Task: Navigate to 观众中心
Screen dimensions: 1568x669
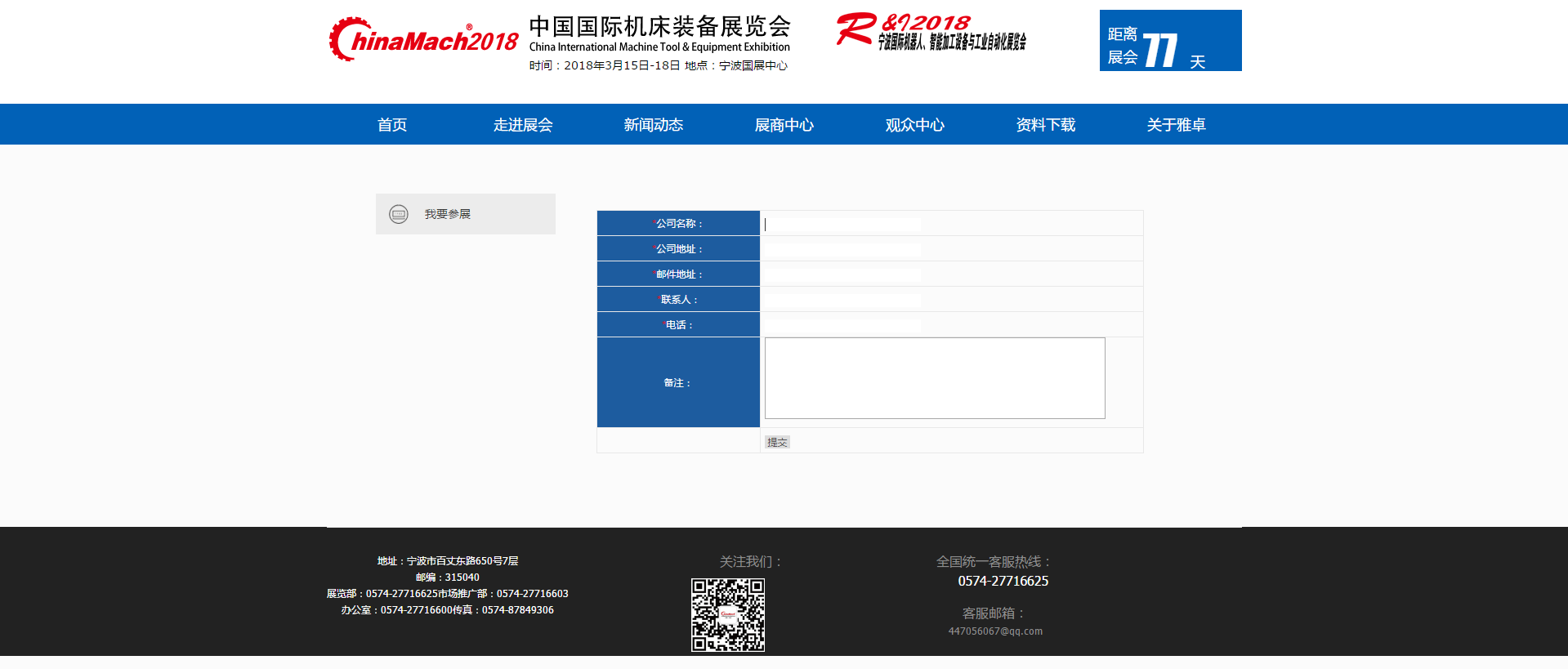Action: tap(915, 125)
